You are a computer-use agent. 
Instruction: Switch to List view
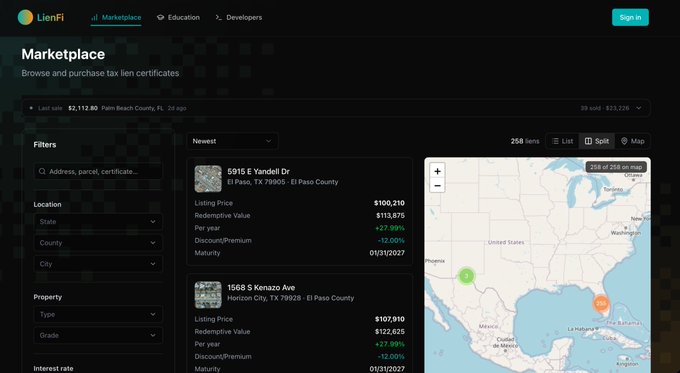pyautogui.click(x=562, y=141)
